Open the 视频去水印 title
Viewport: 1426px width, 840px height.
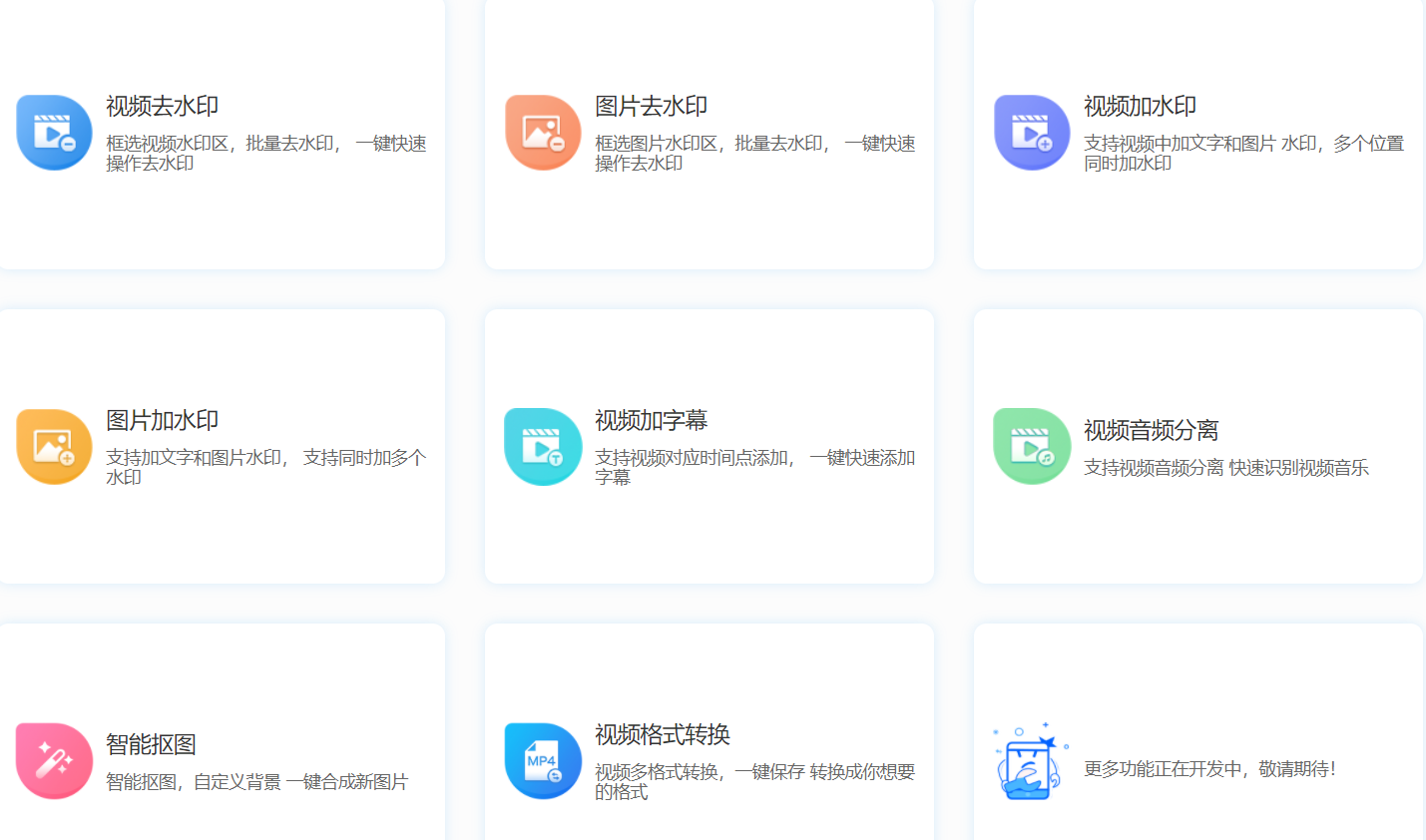click(x=162, y=106)
